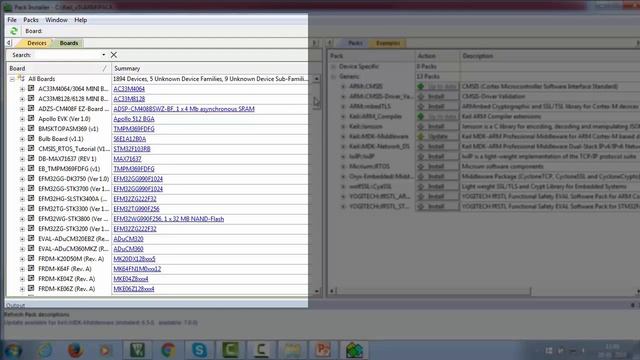Click the board icon beside FRDM-K64F
Viewport: 640px width, 360px height.
(31, 269)
